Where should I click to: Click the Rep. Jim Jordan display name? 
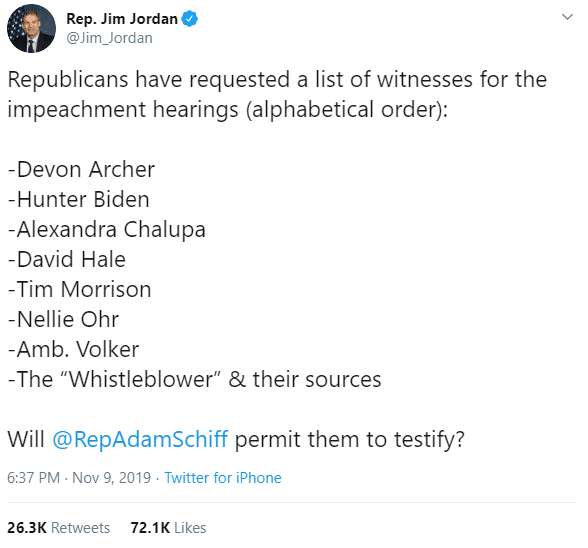122,19
